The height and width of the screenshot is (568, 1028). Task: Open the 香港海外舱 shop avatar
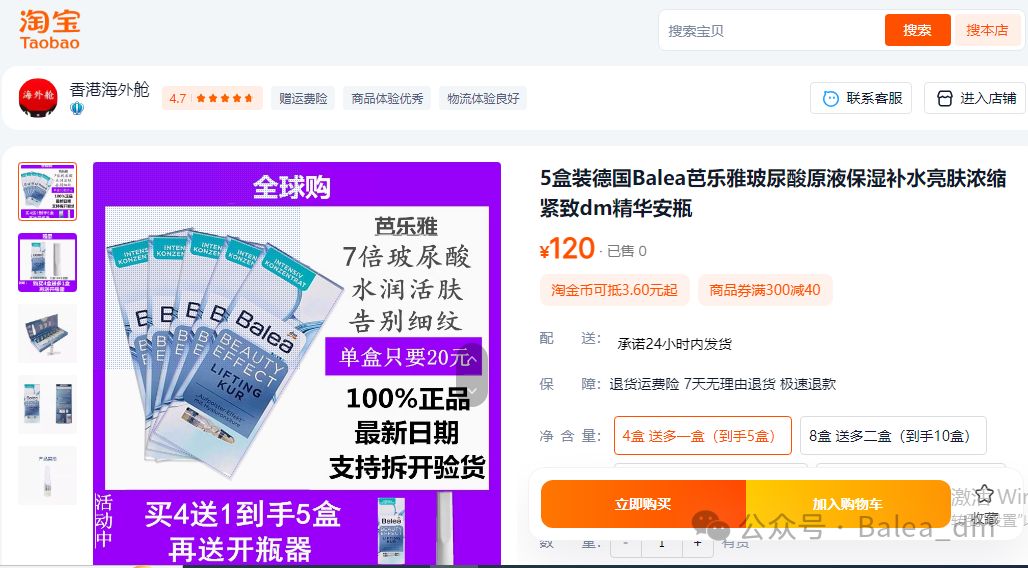click(38, 98)
